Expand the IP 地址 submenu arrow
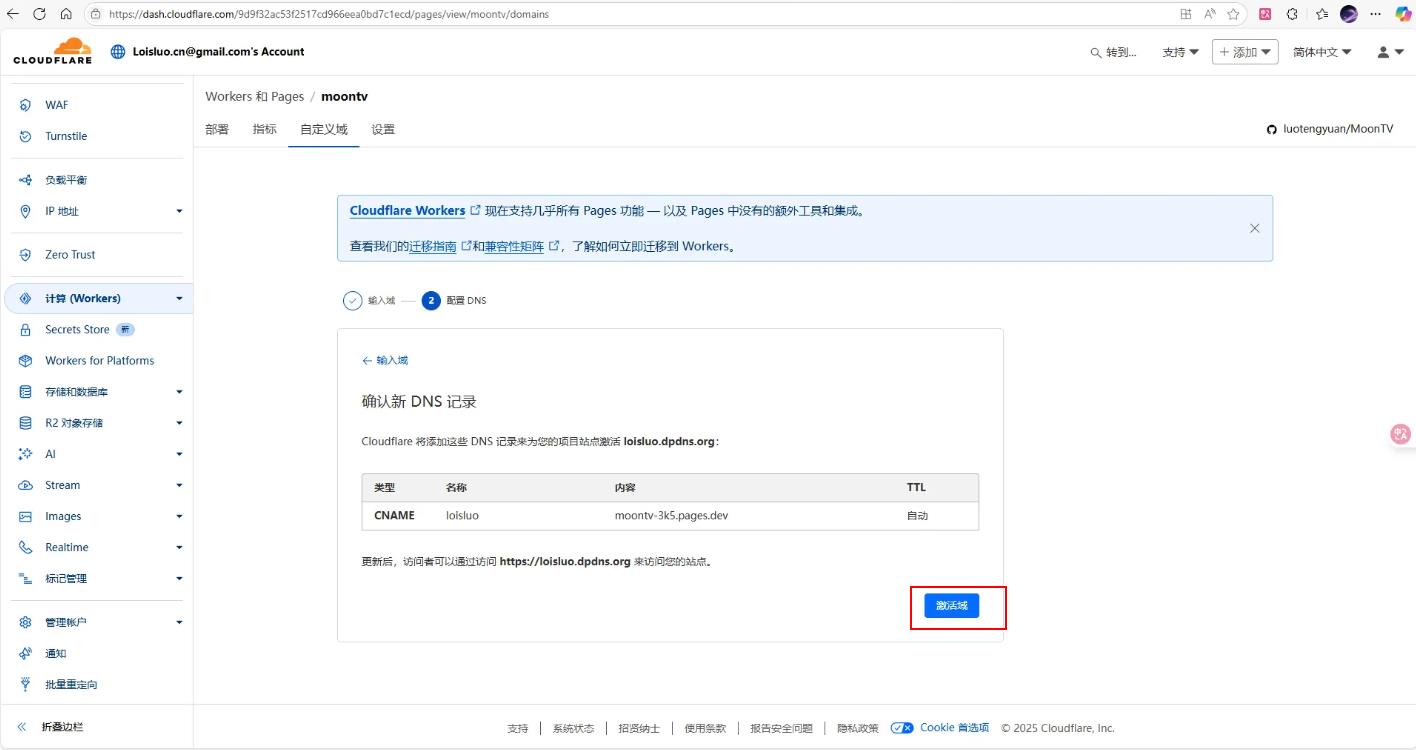The height and width of the screenshot is (750, 1416). 180,211
